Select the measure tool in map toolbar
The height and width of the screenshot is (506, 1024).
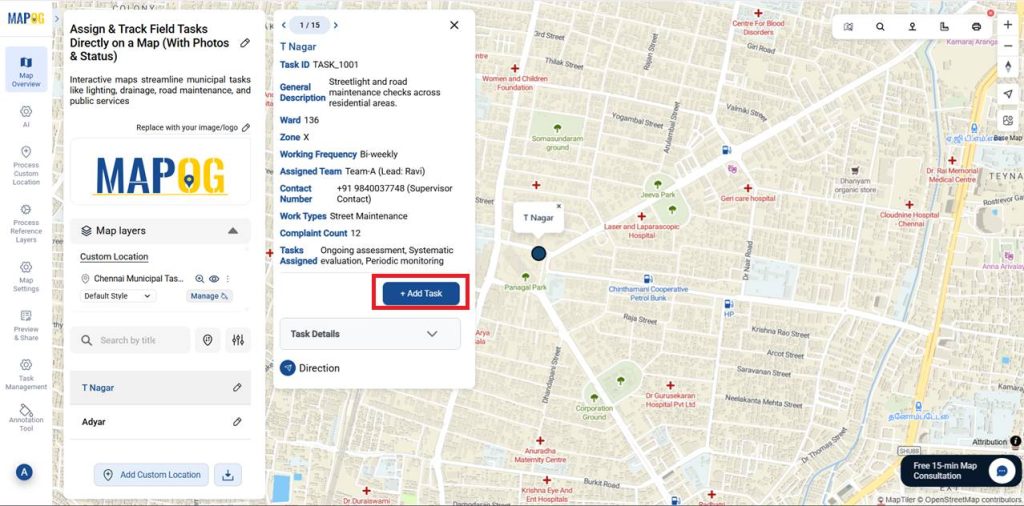944,27
